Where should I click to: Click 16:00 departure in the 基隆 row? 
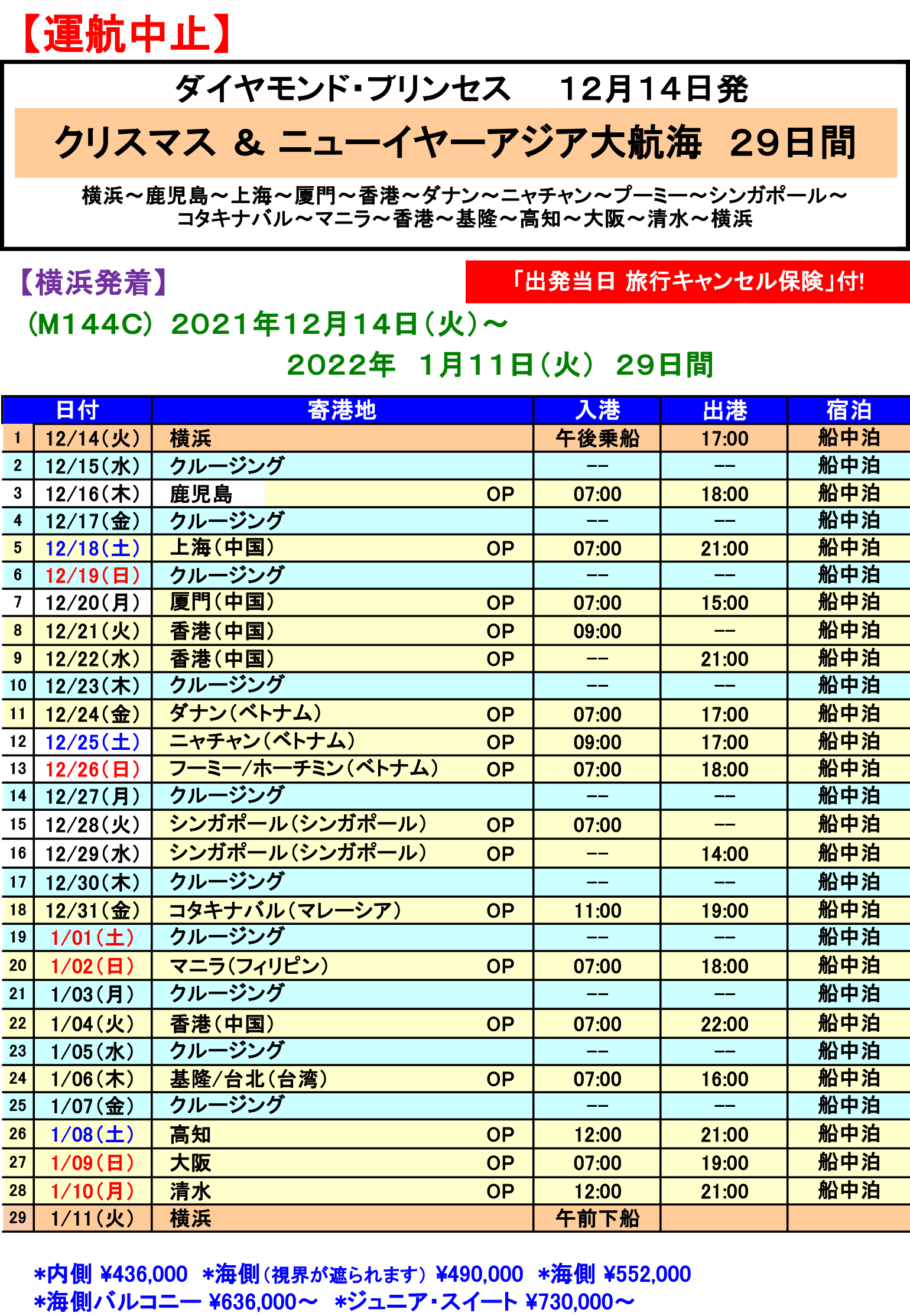724,1079
